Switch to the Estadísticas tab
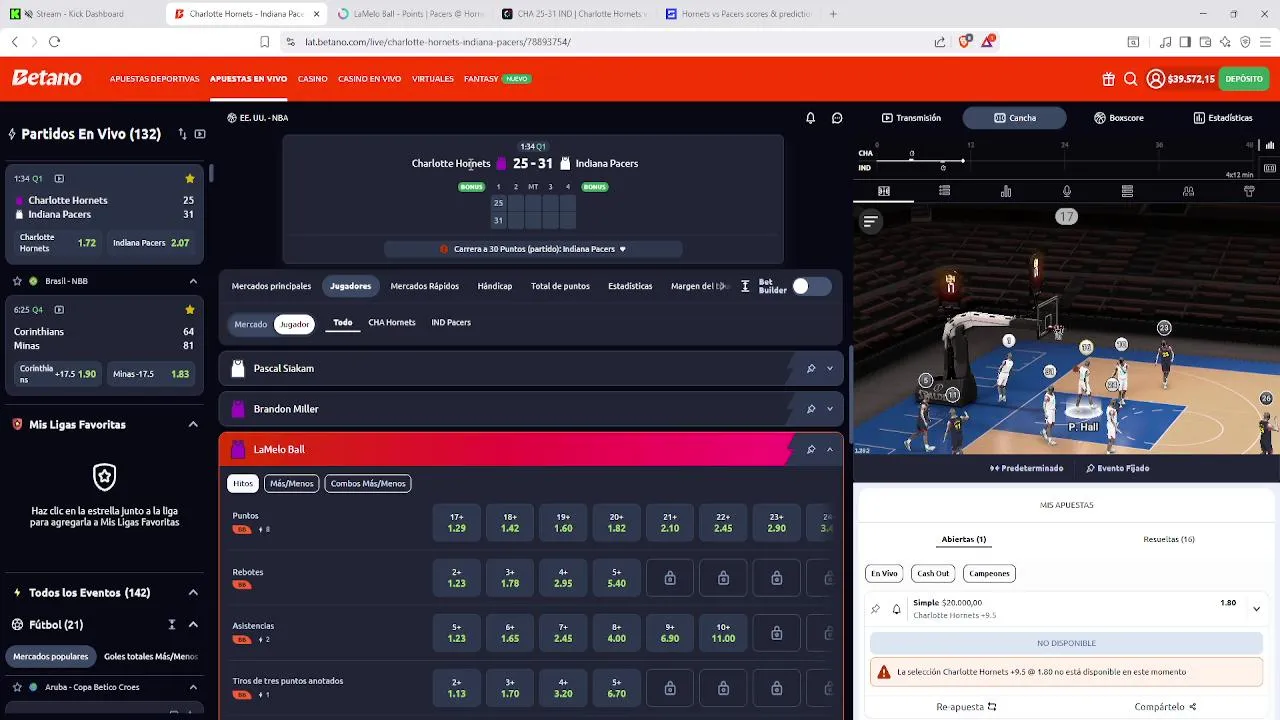Screen dimensions: 1280x720 [1222, 118]
